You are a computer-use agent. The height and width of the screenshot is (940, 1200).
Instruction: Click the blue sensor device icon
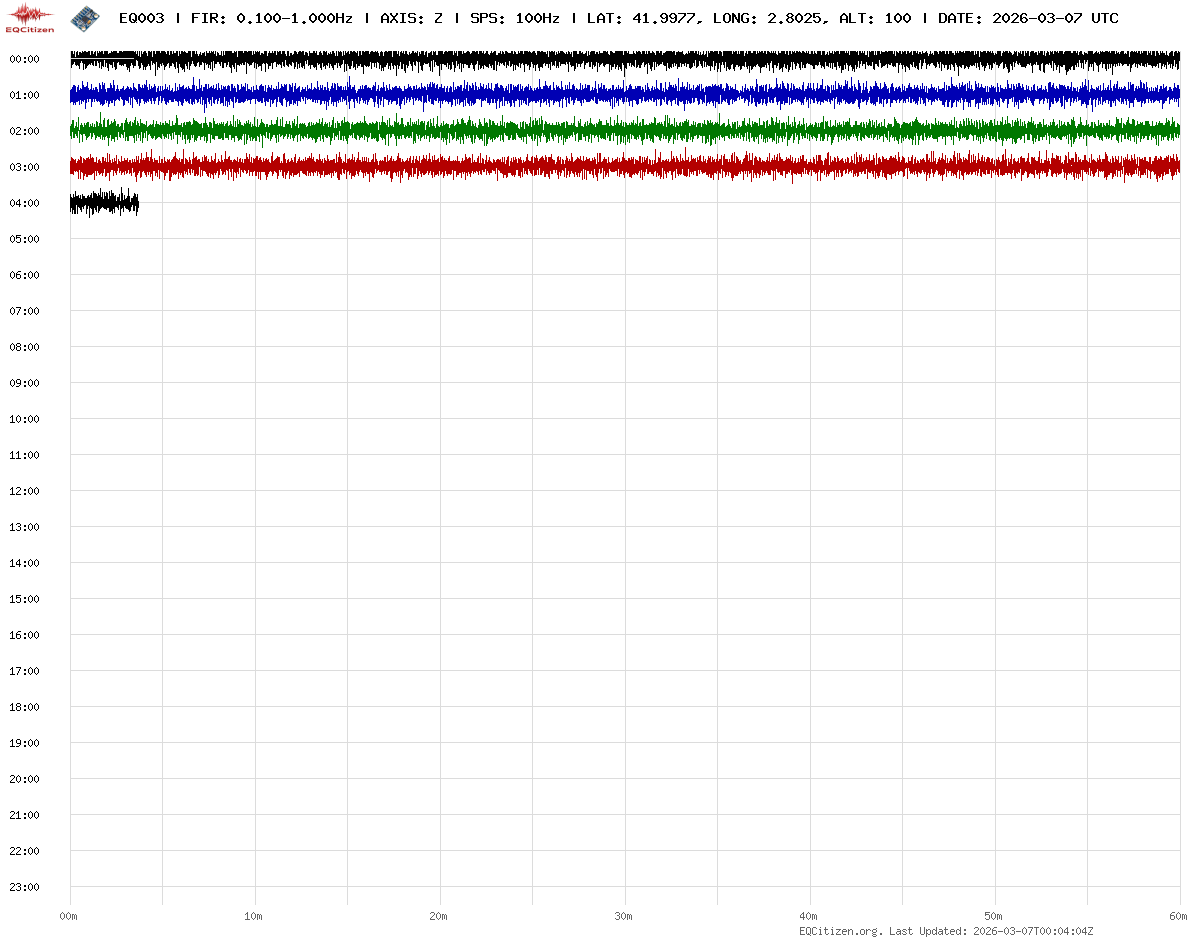pyautogui.click(x=85, y=17)
